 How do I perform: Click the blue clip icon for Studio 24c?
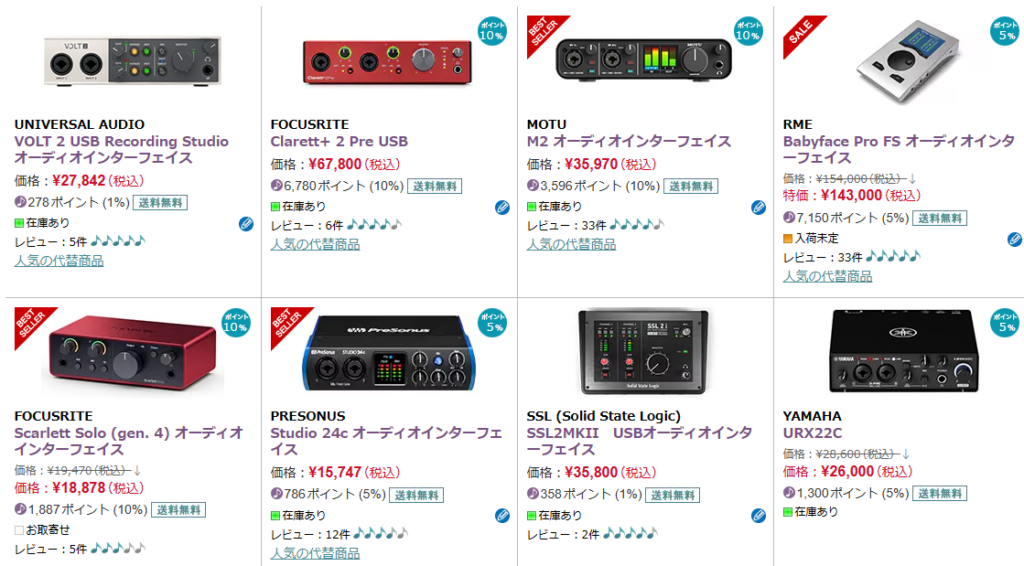pos(502,516)
